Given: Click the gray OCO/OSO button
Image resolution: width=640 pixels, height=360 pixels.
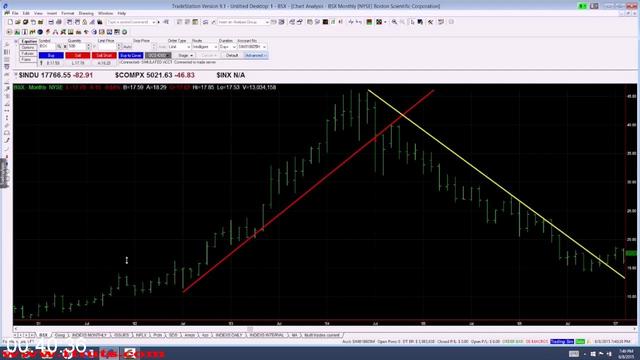Looking at the screenshot, I should (x=158, y=55).
